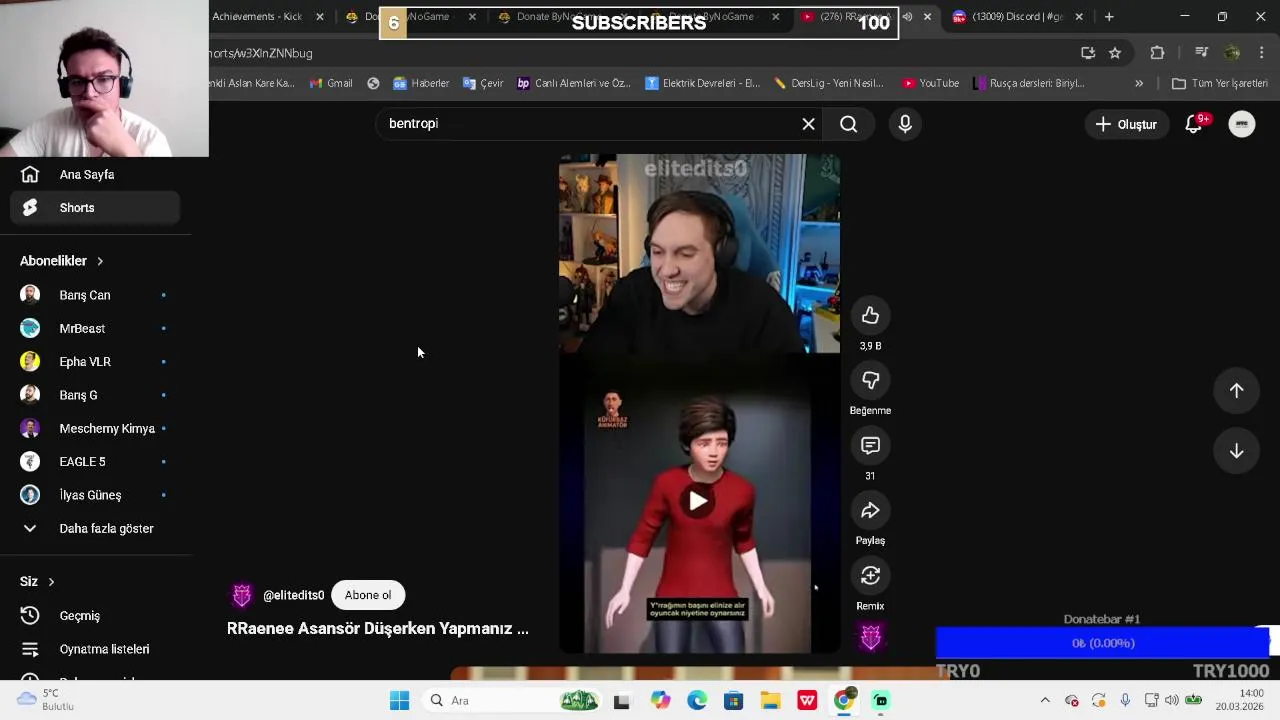The width and height of the screenshot is (1280, 720).
Task: Expand the Siz section
Action: point(38,582)
